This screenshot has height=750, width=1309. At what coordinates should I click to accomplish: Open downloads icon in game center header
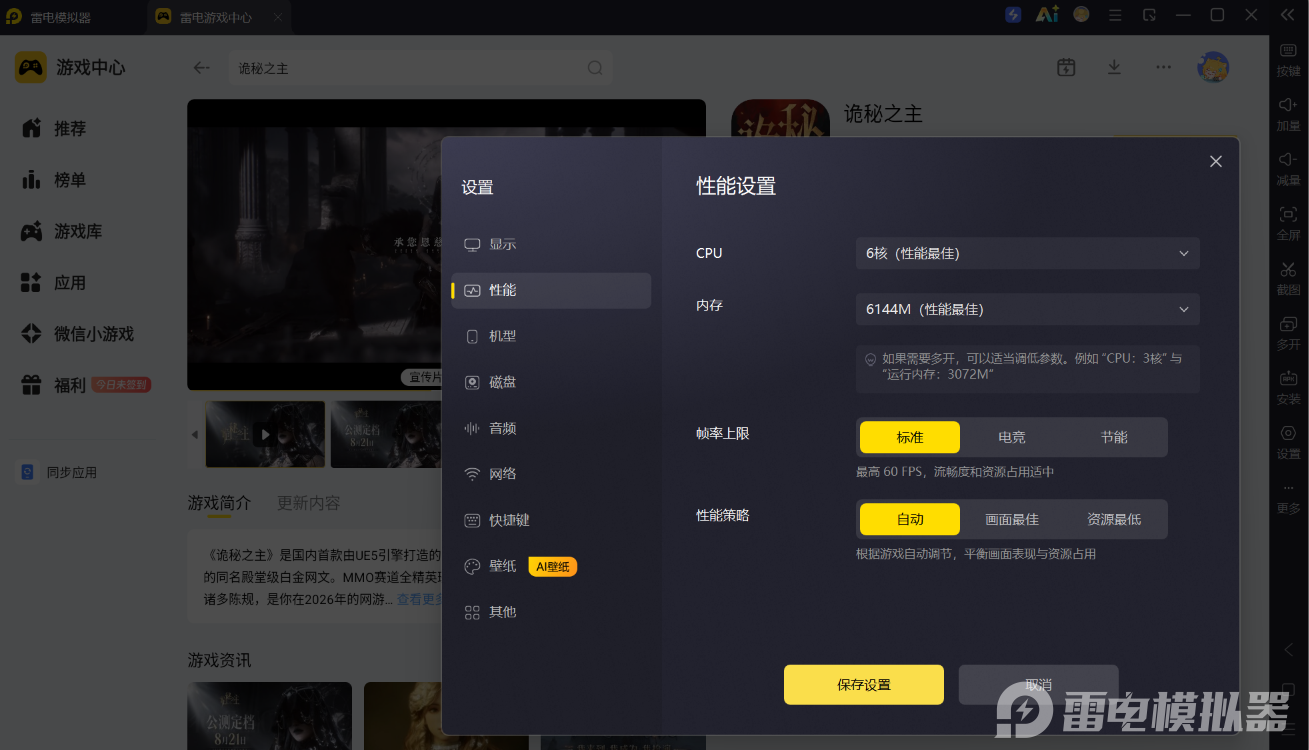pyautogui.click(x=1114, y=67)
